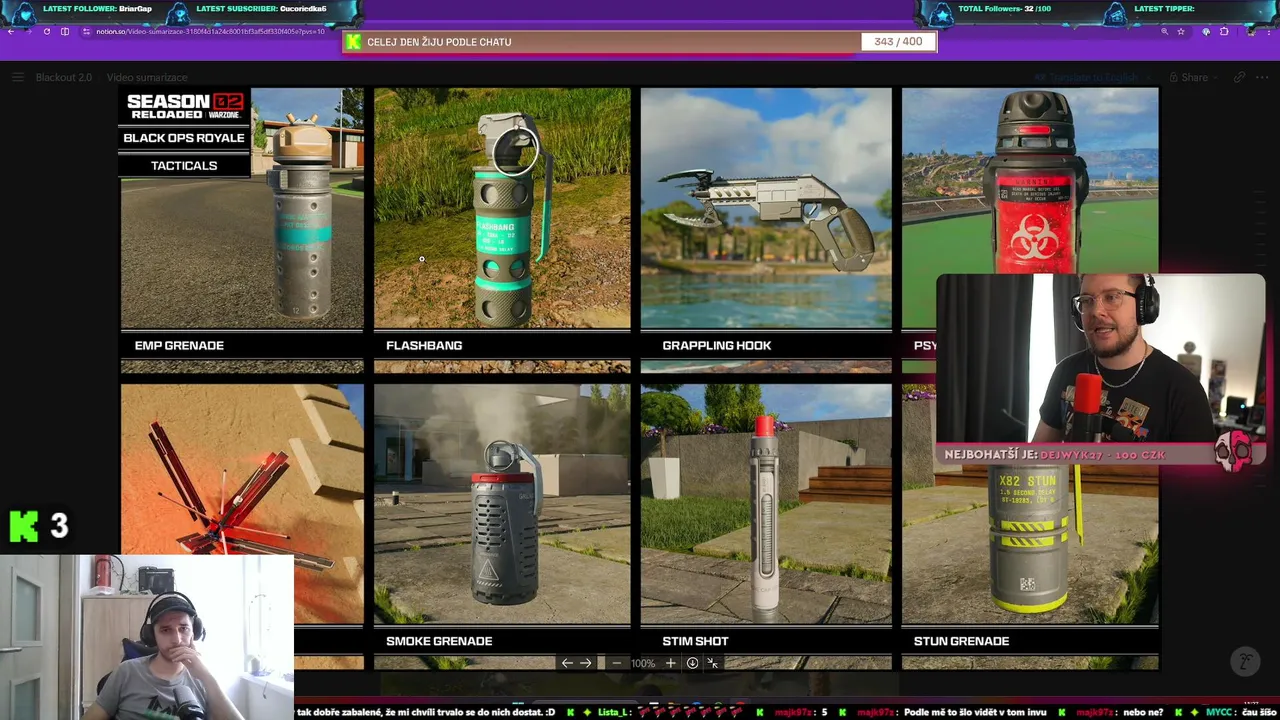Viewport: 1280px width, 720px height.
Task: Click the notion.so address bar URL
Action: coord(209,32)
